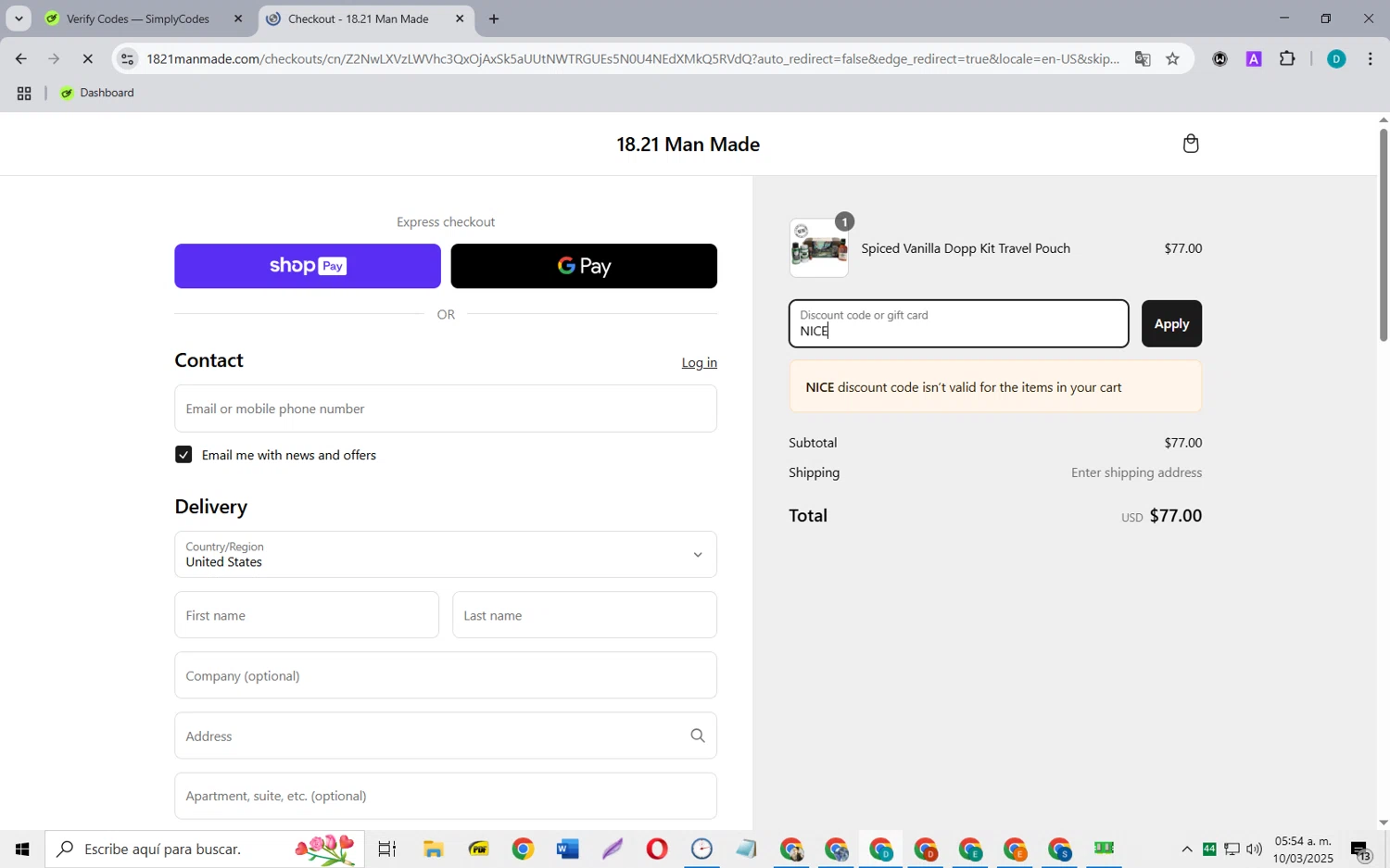Open Opera browser from the taskbar
This screenshot has height=868, width=1390.
657,849
